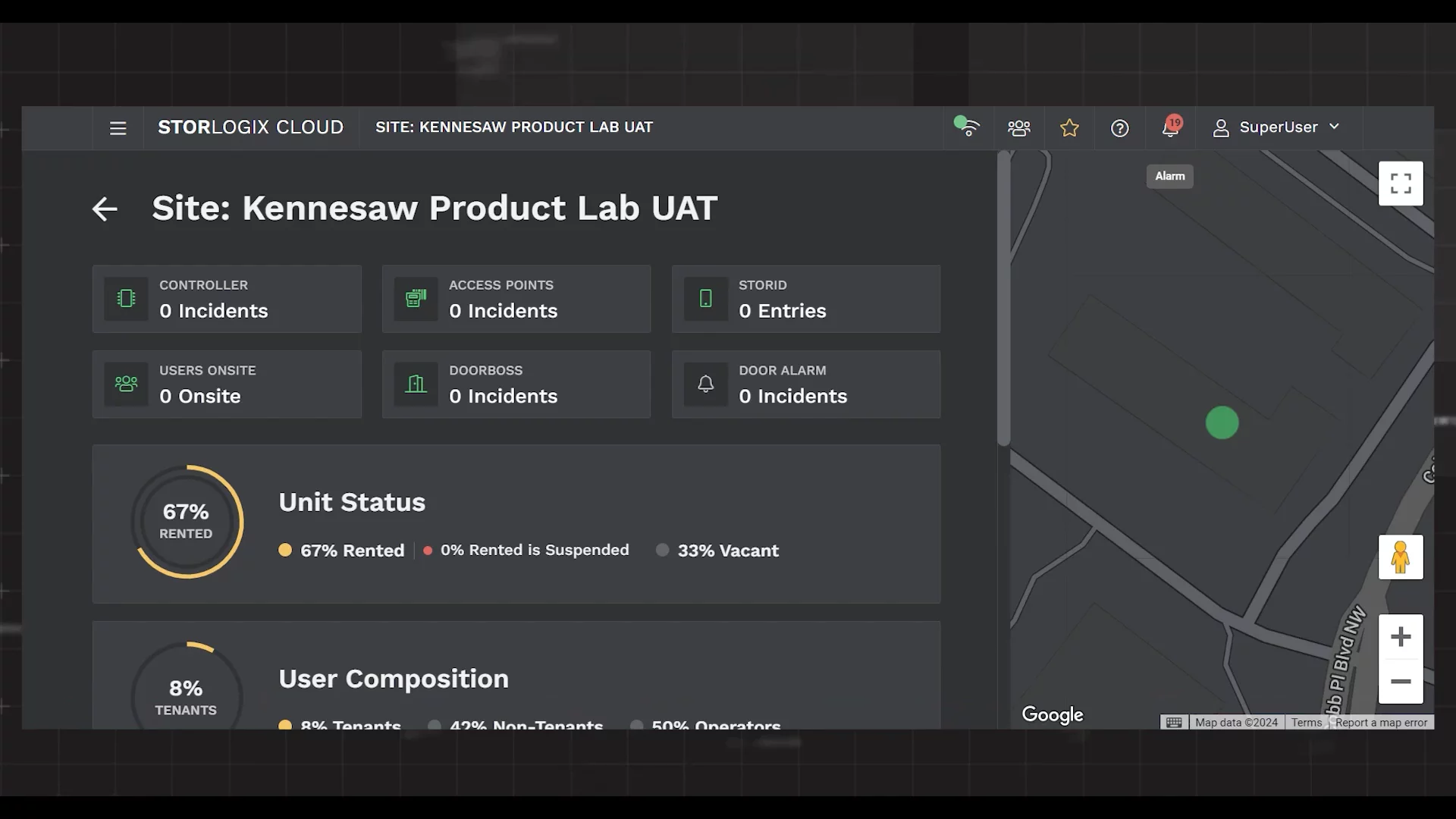Click the vertical page scrollbar

tap(1004, 300)
